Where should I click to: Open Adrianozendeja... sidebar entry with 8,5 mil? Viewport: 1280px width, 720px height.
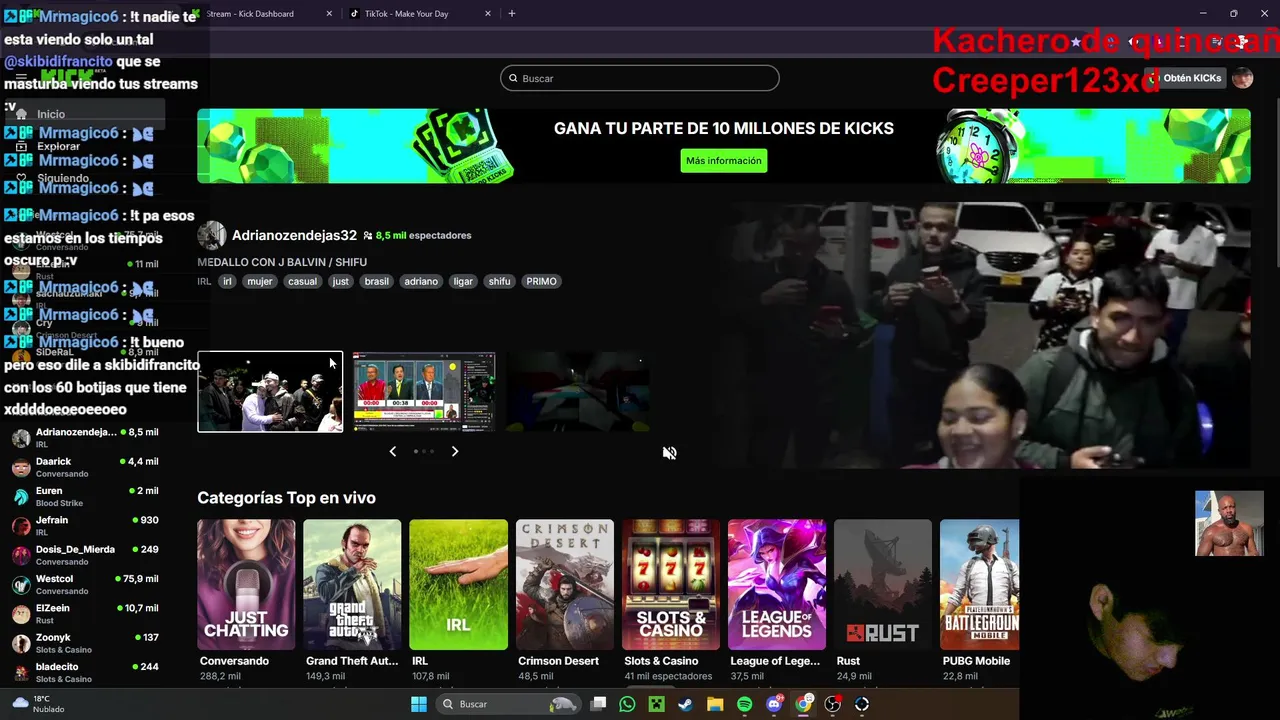(85, 438)
